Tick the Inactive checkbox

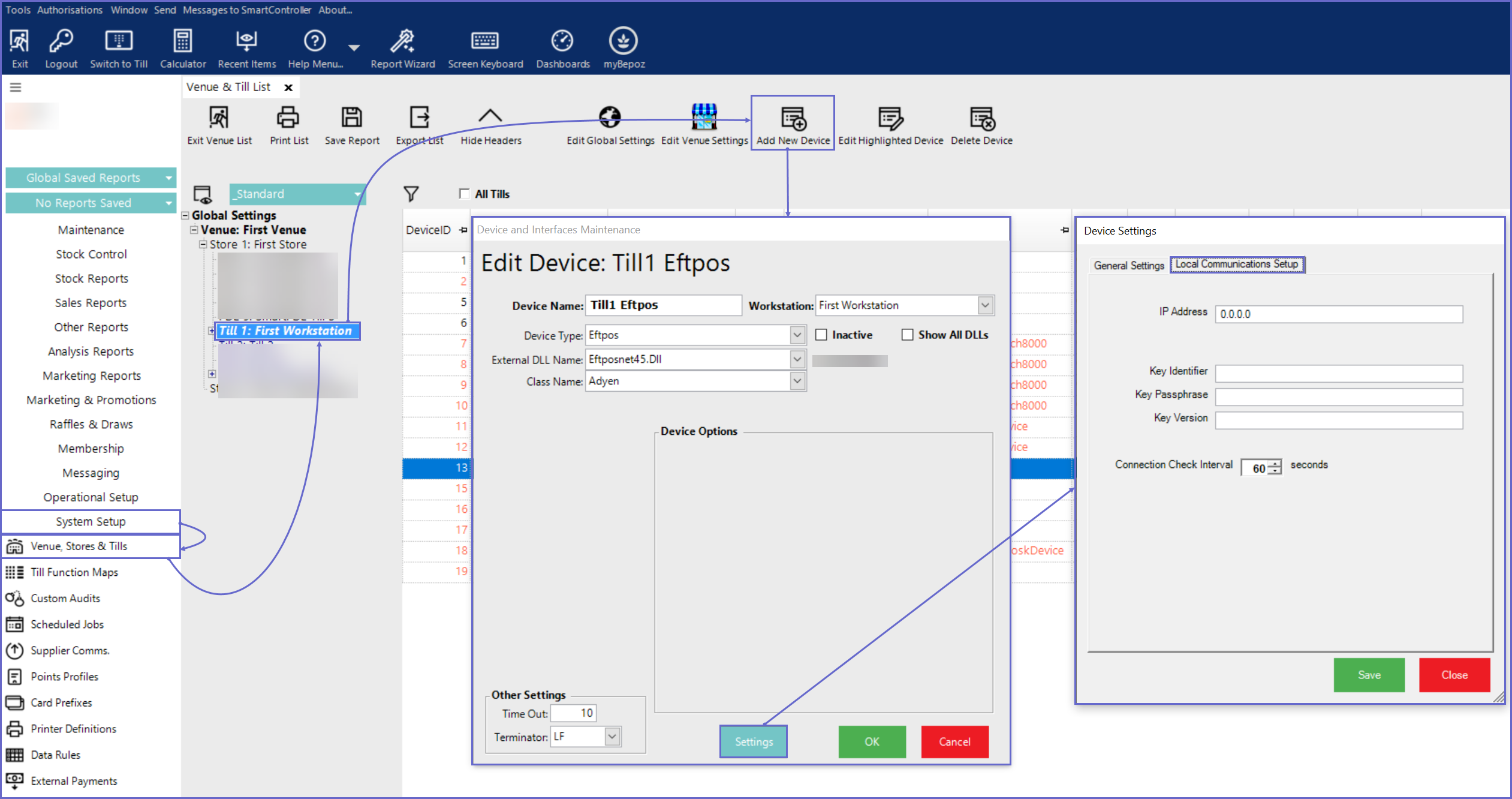click(x=821, y=335)
